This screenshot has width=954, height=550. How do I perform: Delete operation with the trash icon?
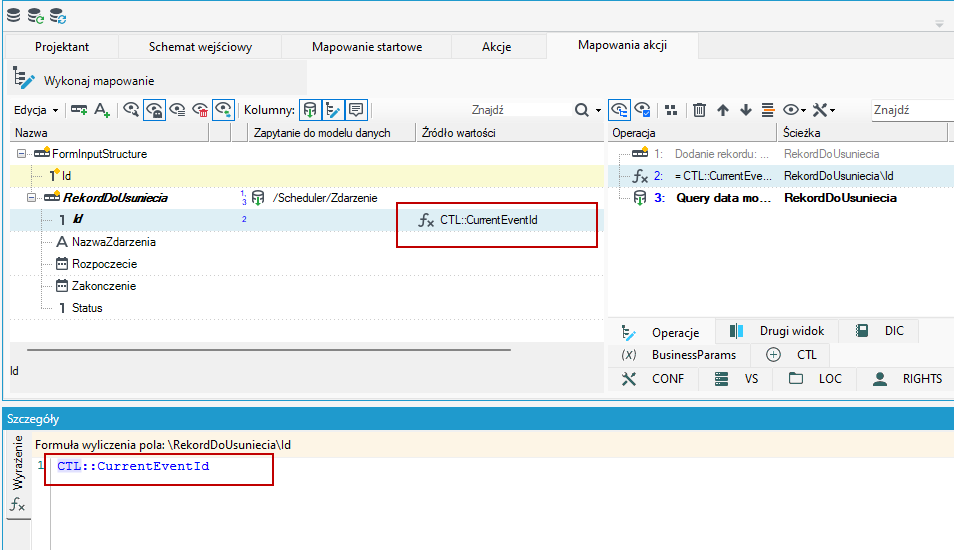point(700,110)
